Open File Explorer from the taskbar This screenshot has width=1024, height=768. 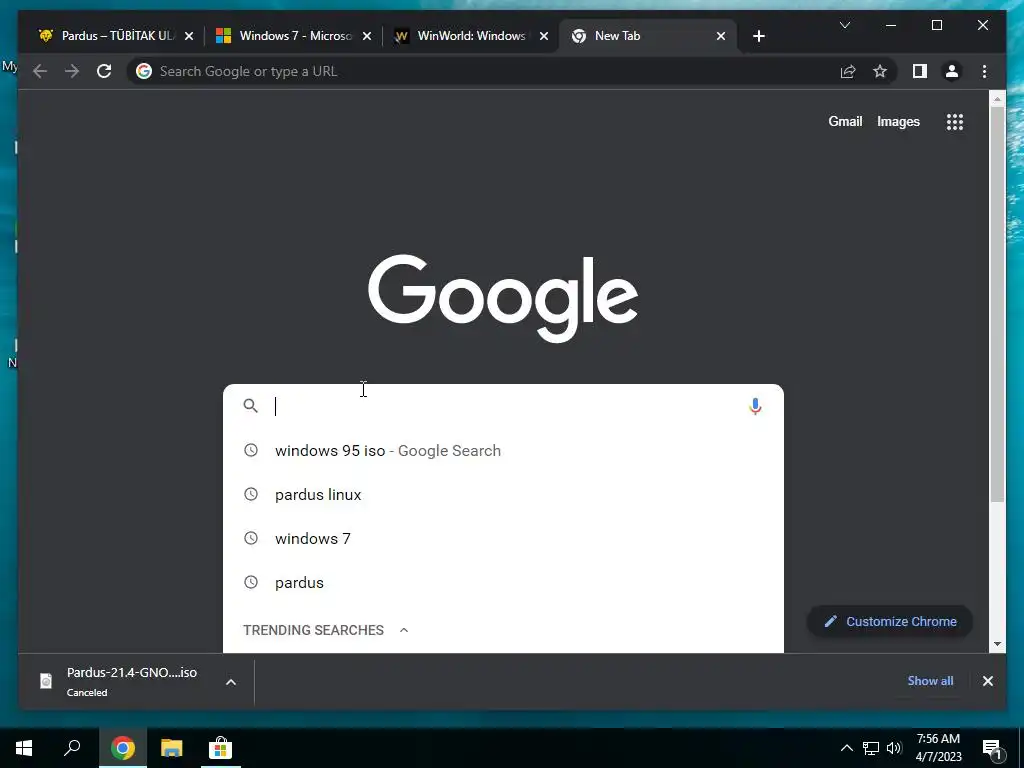pyautogui.click(x=171, y=748)
